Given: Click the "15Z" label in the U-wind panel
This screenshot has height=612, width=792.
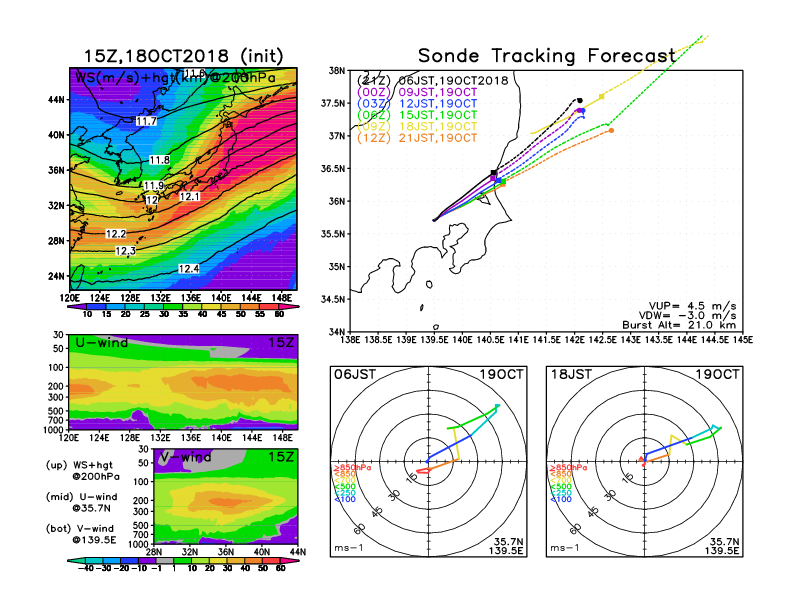Looking at the screenshot, I should click(280, 343).
